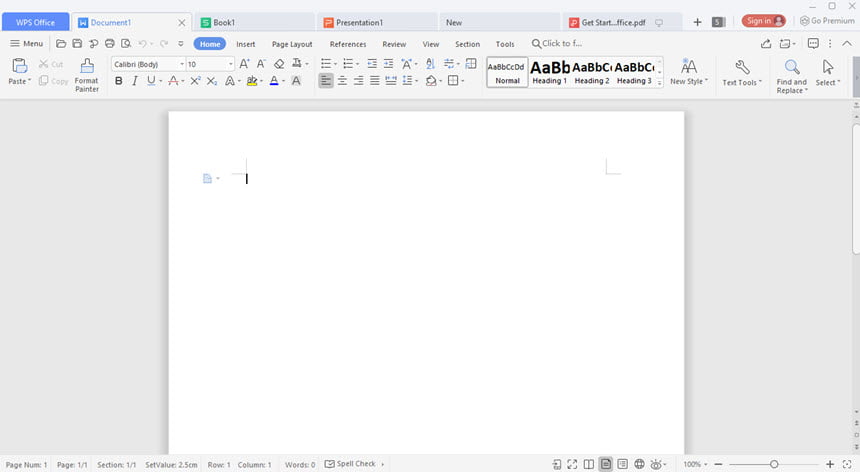Toggle the eye protection mode icon
This screenshot has width=860, height=472.
click(655, 464)
